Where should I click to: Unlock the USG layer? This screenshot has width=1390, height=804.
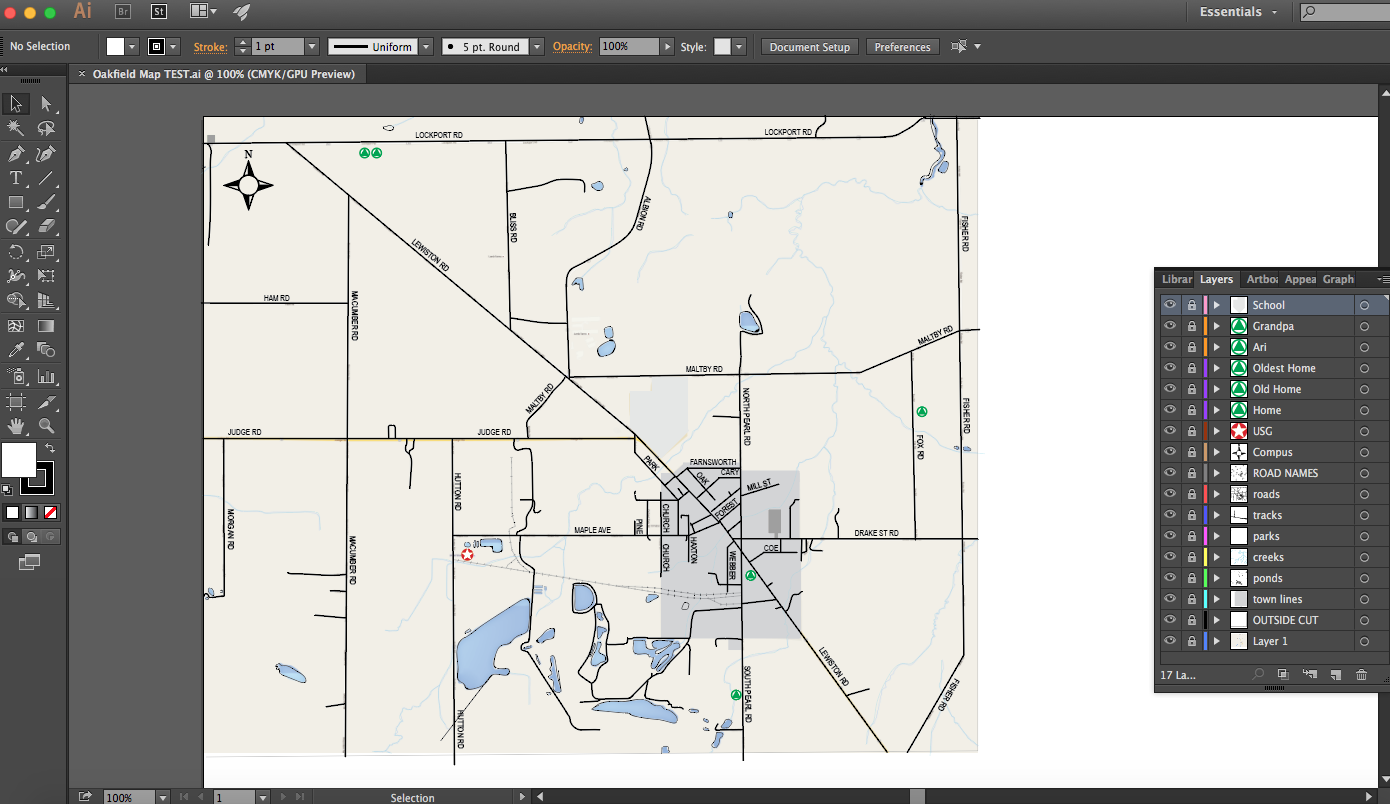click(1191, 431)
